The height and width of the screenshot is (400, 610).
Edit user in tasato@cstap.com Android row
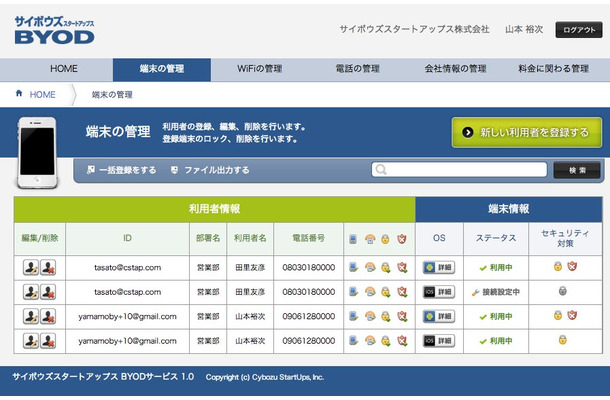[31, 268]
